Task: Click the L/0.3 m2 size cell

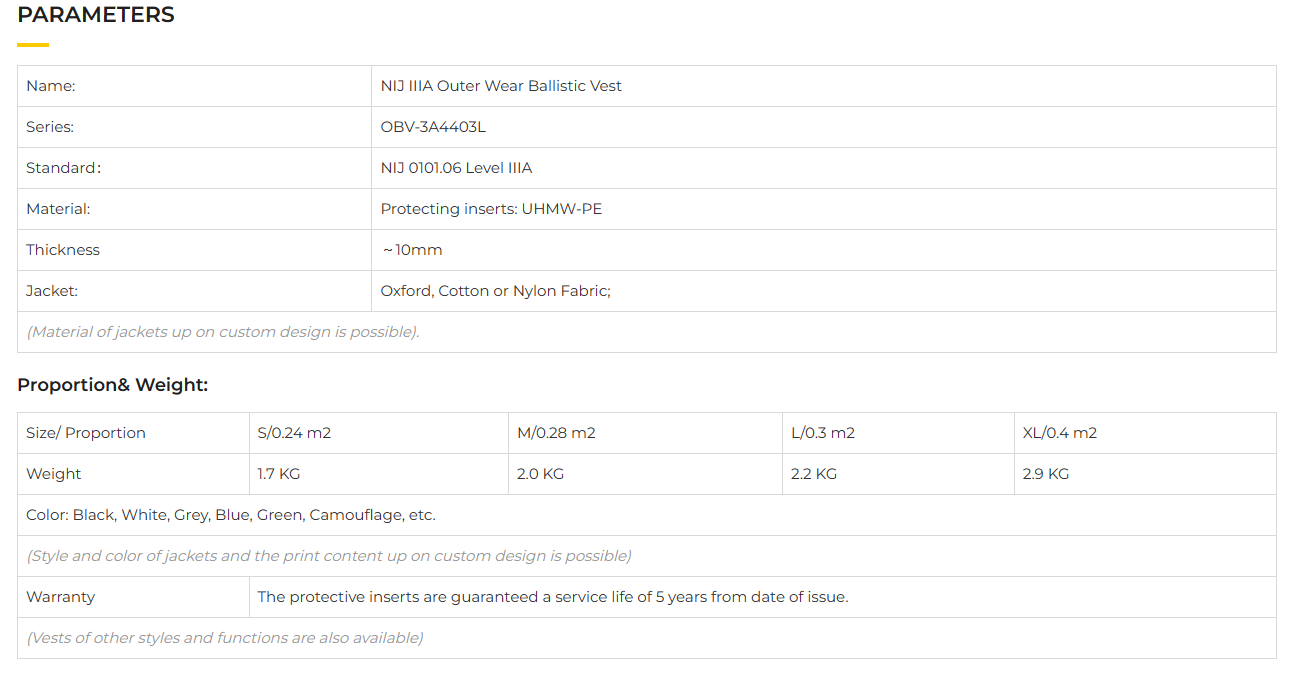Action: (823, 433)
